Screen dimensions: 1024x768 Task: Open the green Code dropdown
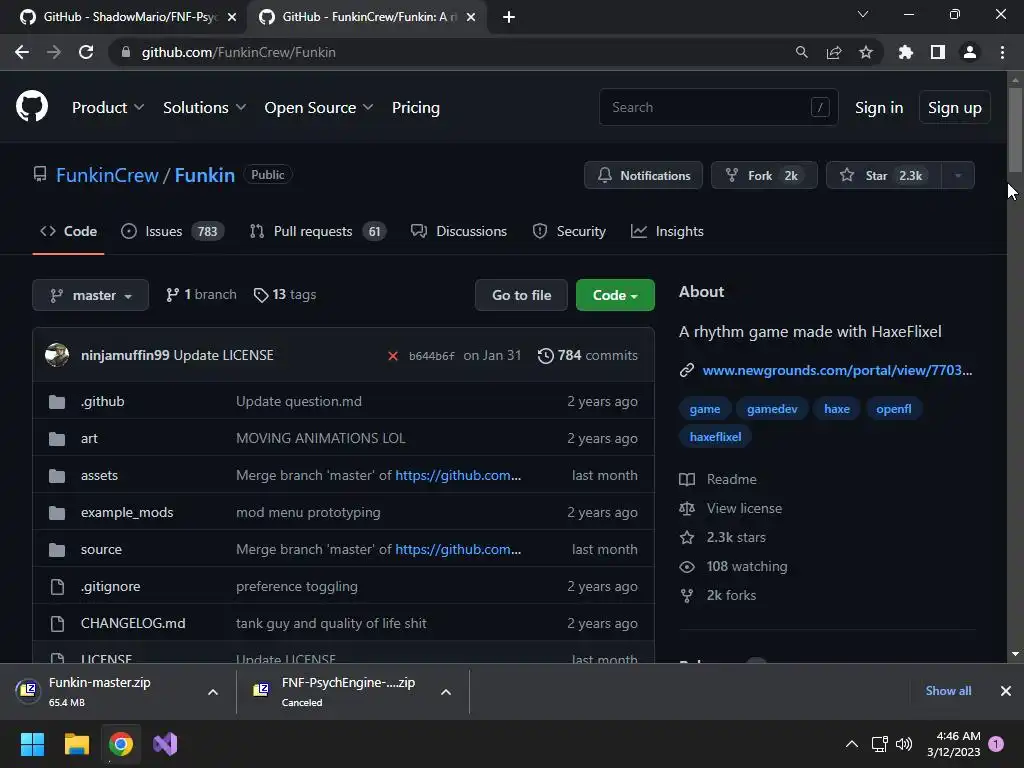(615, 295)
